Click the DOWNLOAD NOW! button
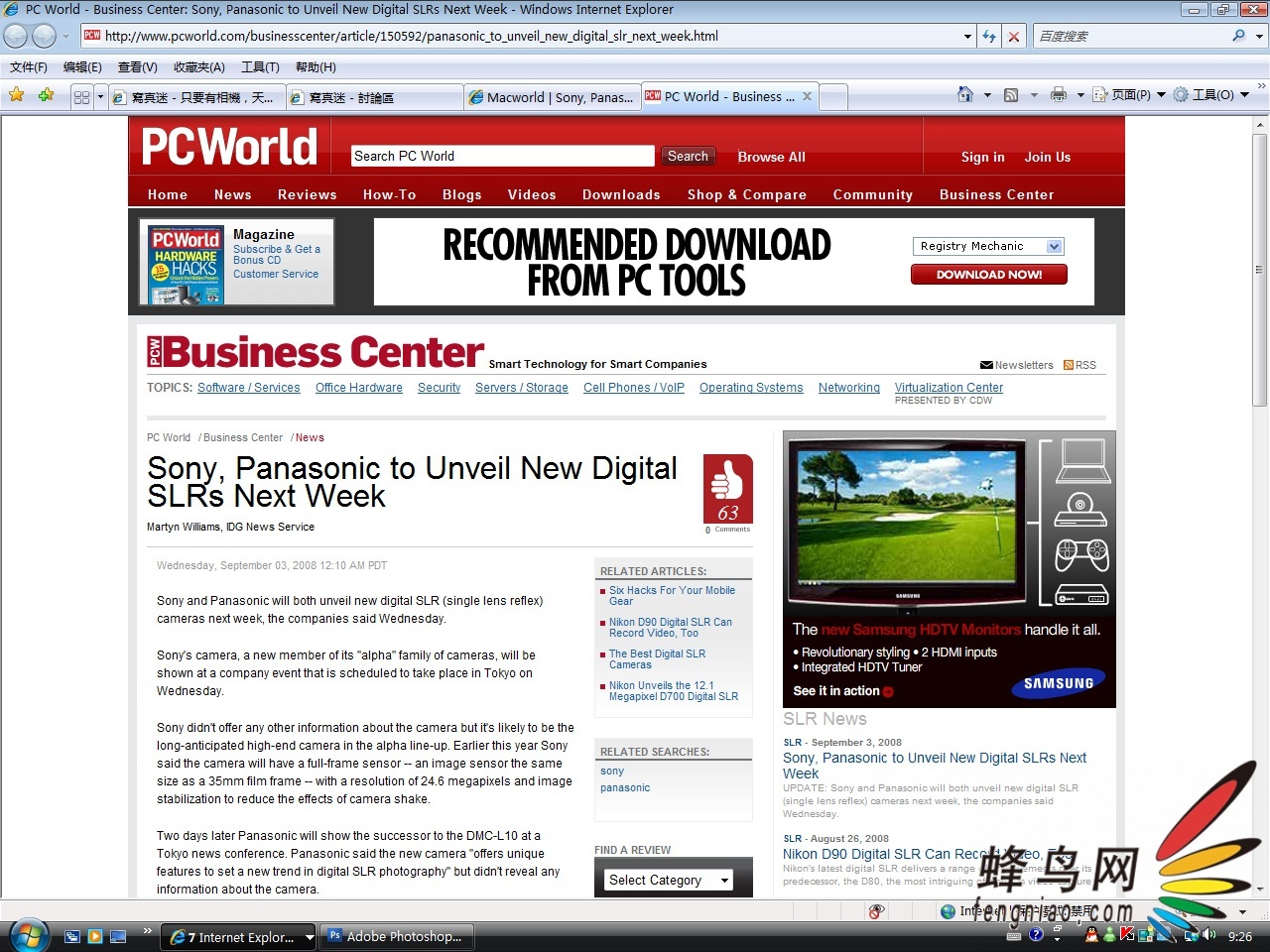 point(989,275)
